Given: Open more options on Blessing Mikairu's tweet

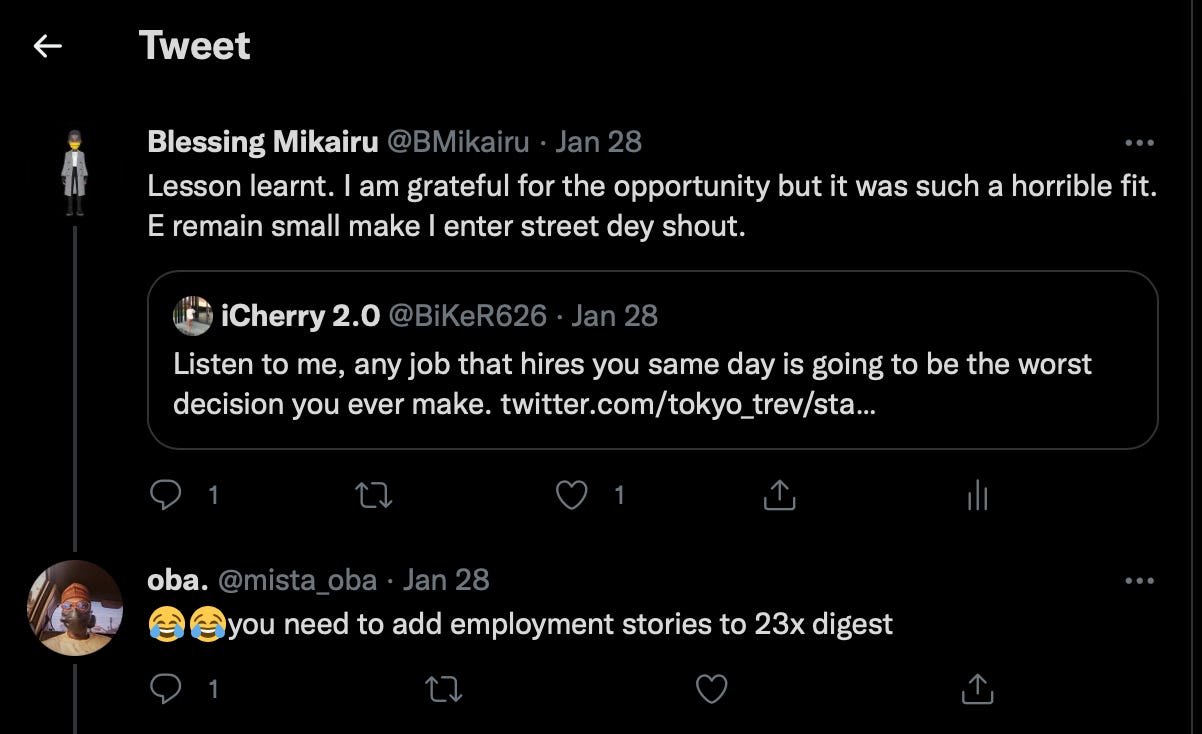Looking at the screenshot, I should click(1139, 143).
